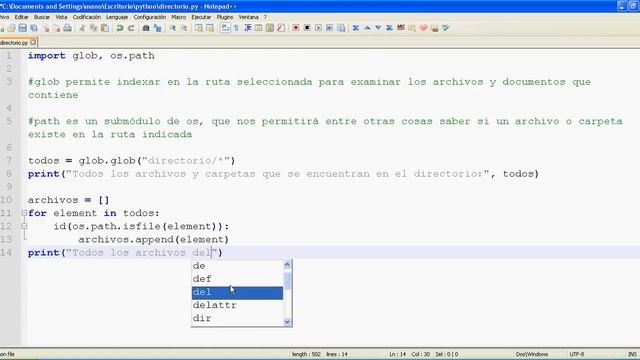Choose highlighted 'del' autocomplete entry
This screenshot has width=640, height=360.
pyautogui.click(x=237, y=293)
